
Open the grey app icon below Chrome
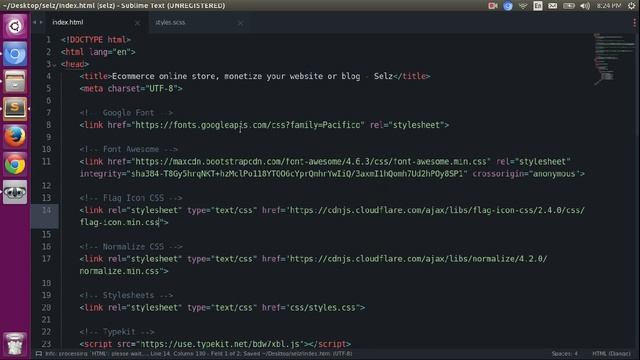(x=15, y=192)
